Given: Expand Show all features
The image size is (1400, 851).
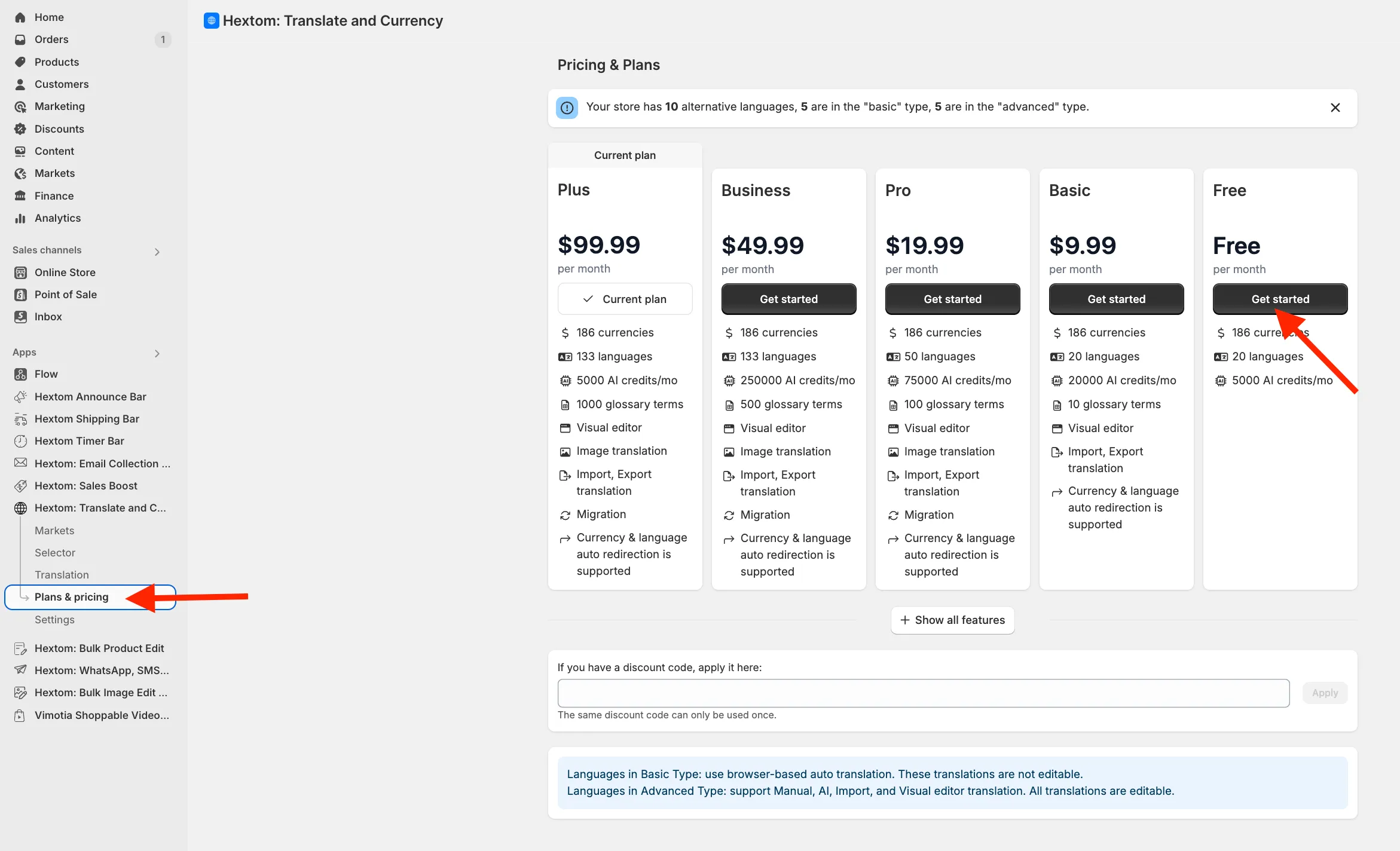Looking at the screenshot, I should click(952, 620).
